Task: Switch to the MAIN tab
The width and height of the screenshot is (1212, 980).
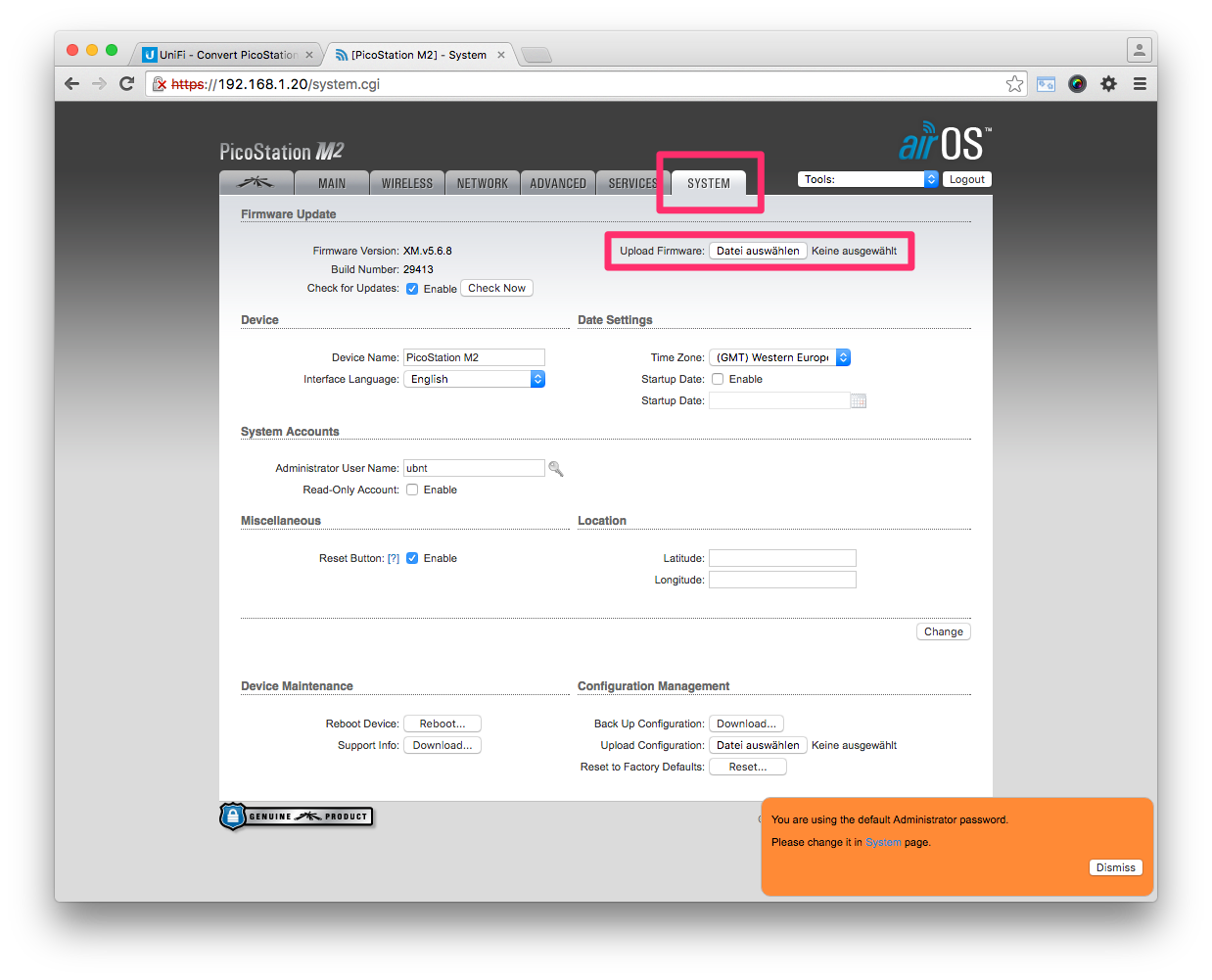Action: pyautogui.click(x=332, y=182)
